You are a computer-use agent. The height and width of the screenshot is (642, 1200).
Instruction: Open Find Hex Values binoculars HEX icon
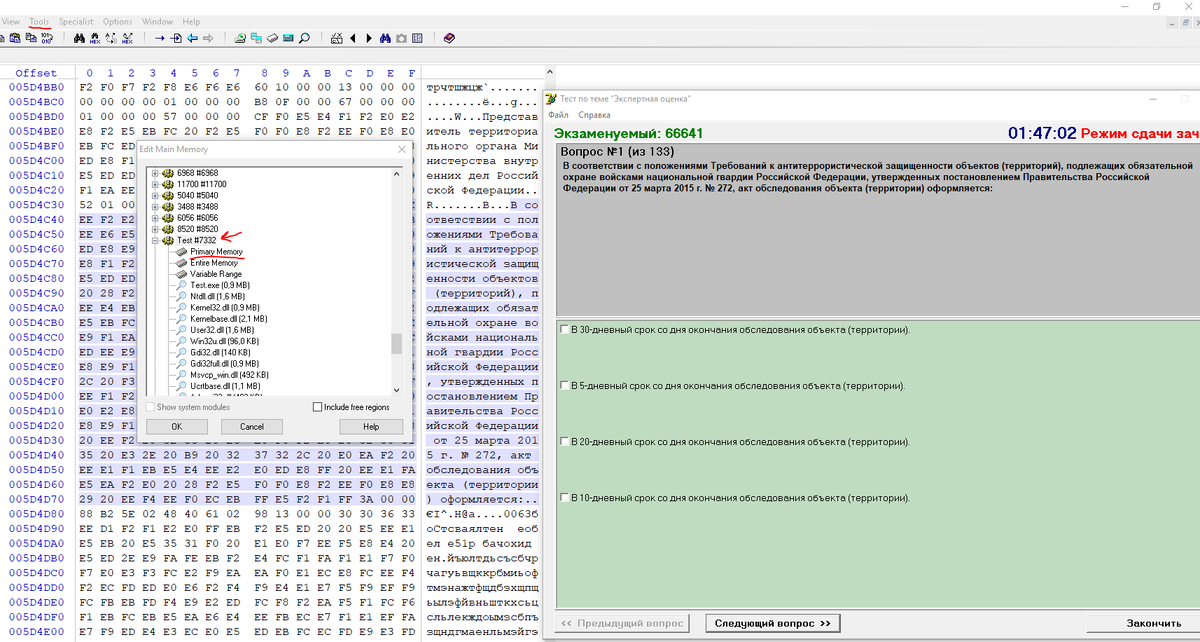click(x=95, y=38)
